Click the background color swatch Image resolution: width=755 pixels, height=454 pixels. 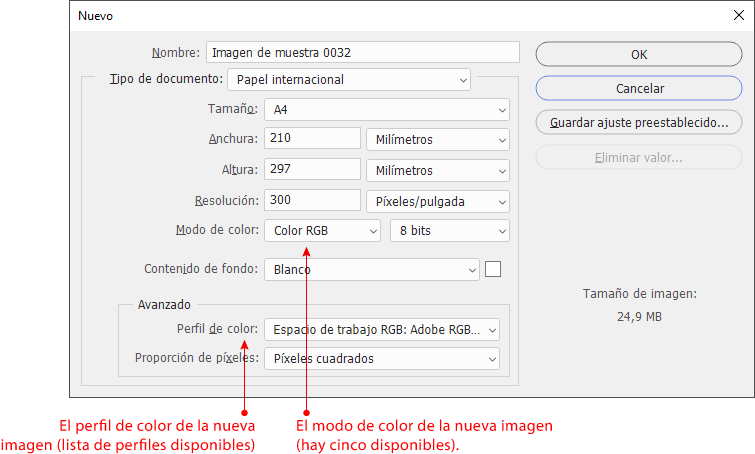point(492,268)
